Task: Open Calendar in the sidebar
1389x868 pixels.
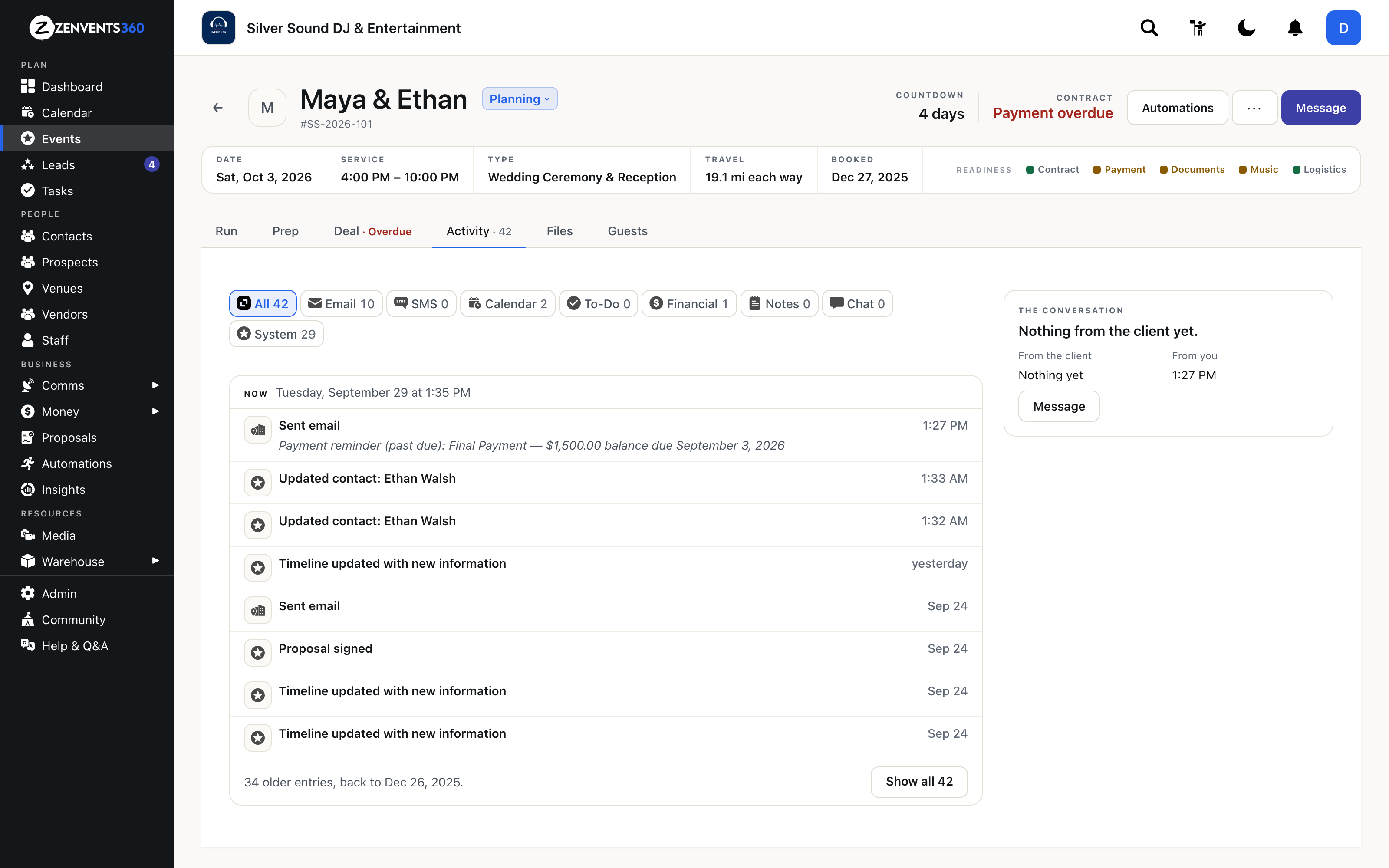Action: [x=87, y=112]
